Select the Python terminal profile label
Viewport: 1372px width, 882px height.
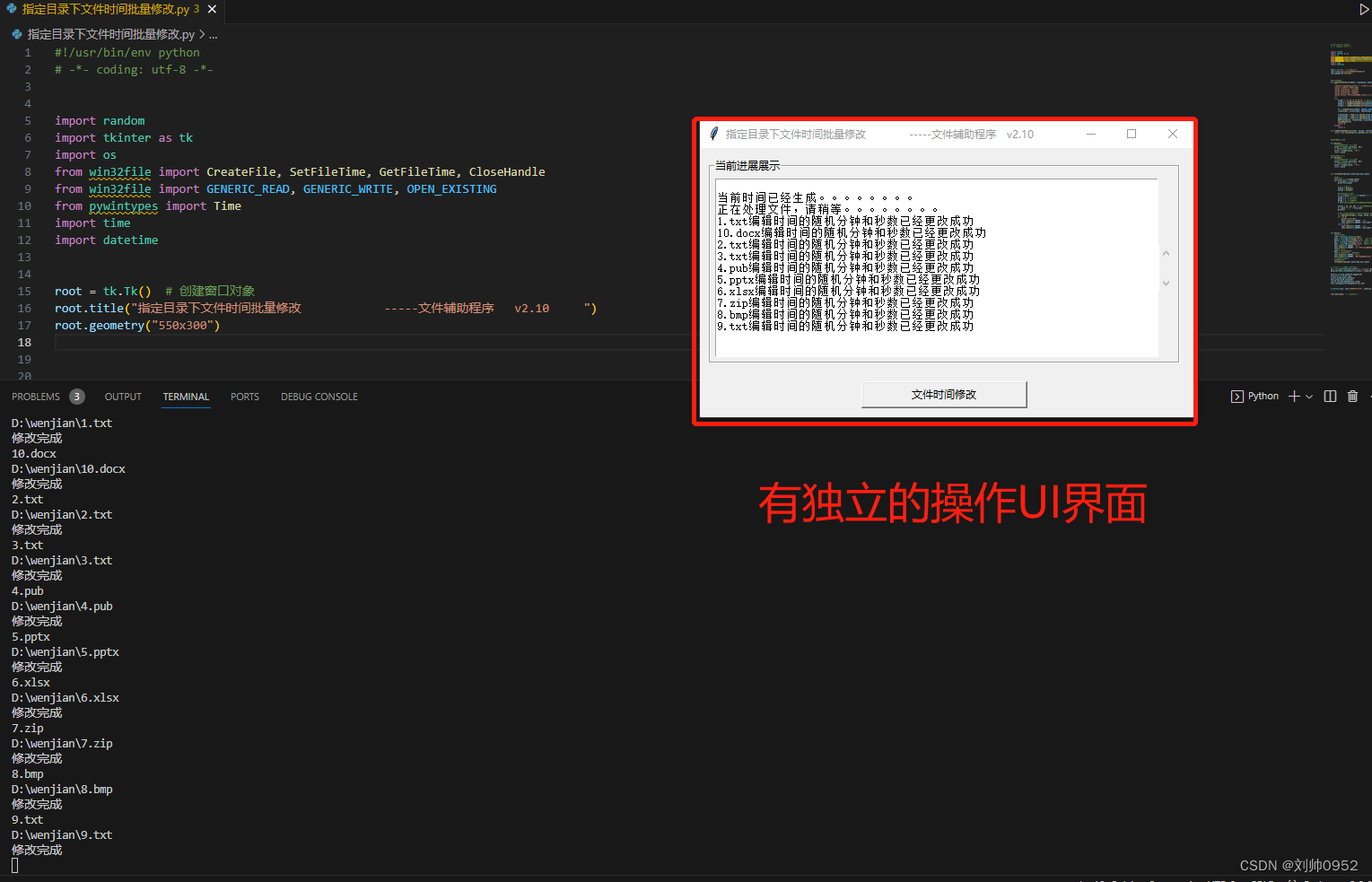[1263, 396]
